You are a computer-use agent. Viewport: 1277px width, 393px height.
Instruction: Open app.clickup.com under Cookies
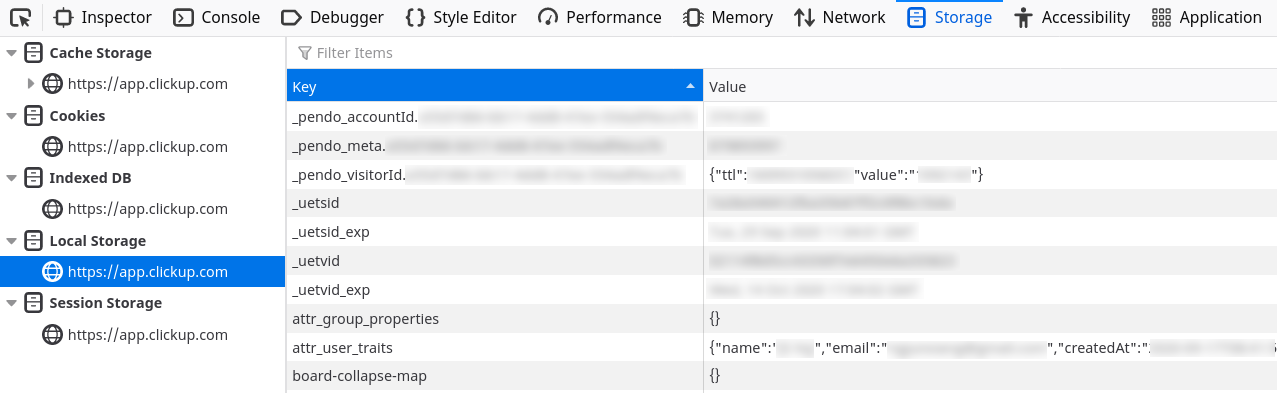tap(148, 147)
